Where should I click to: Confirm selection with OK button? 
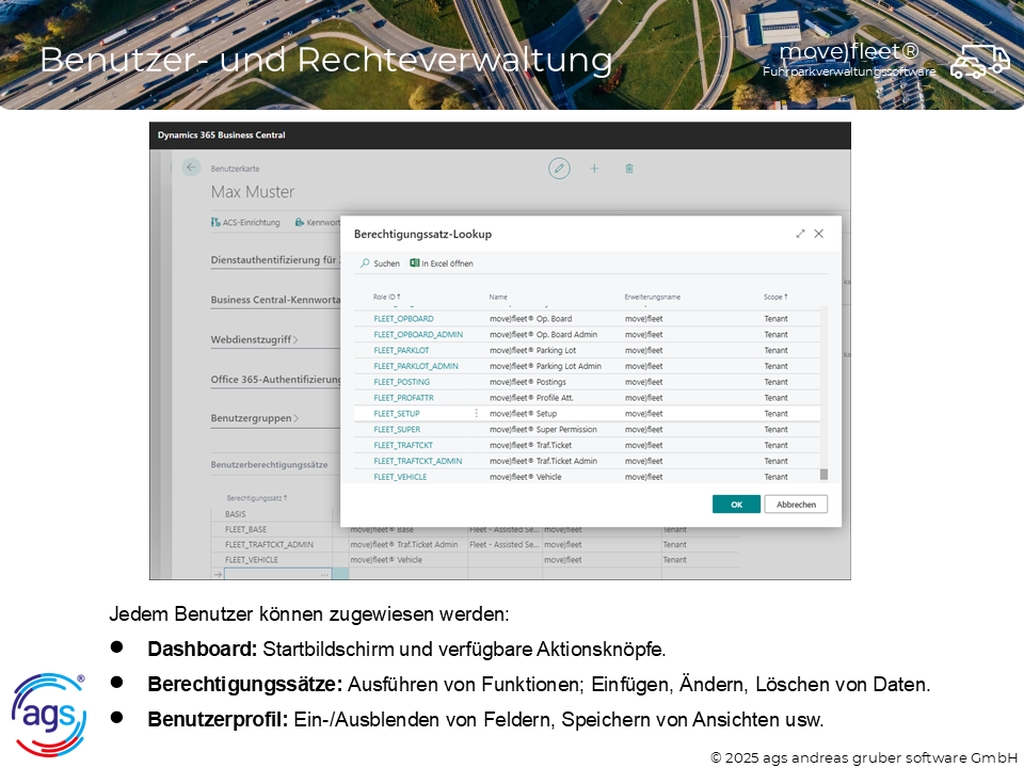(736, 504)
